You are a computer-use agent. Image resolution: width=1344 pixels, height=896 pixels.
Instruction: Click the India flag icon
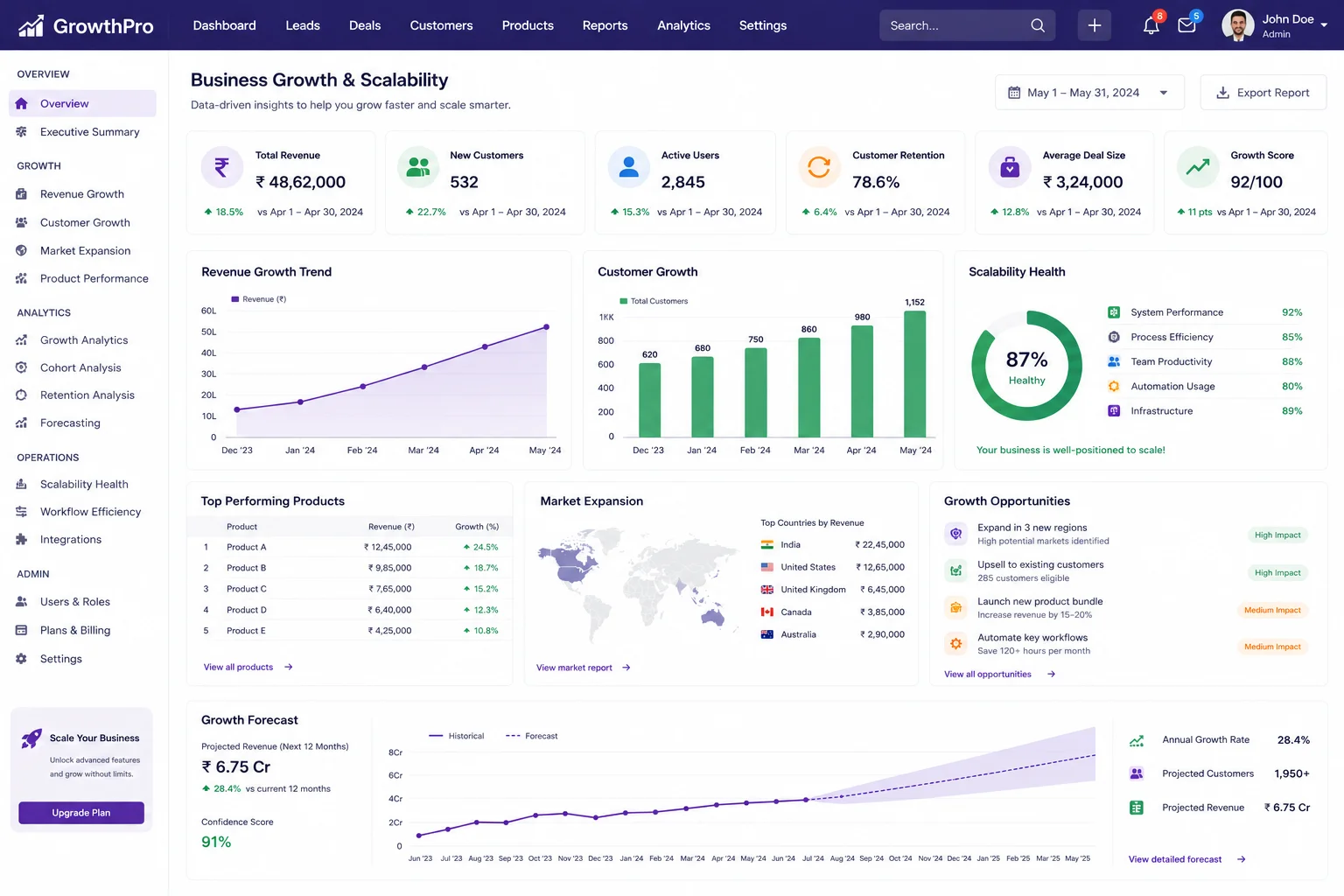tap(767, 544)
